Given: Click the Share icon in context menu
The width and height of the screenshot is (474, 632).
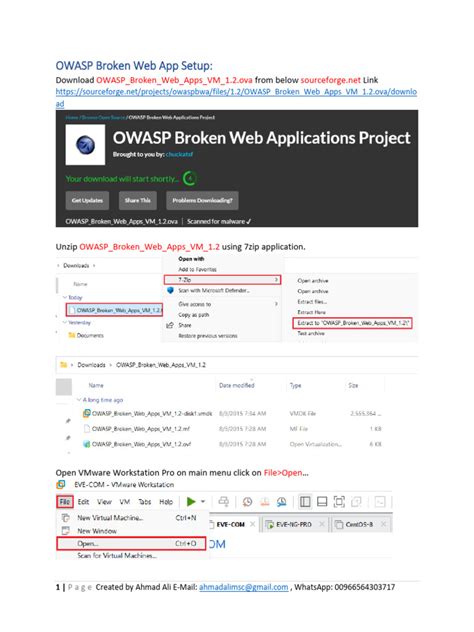Looking at the screenshot, I should point(170,325).
